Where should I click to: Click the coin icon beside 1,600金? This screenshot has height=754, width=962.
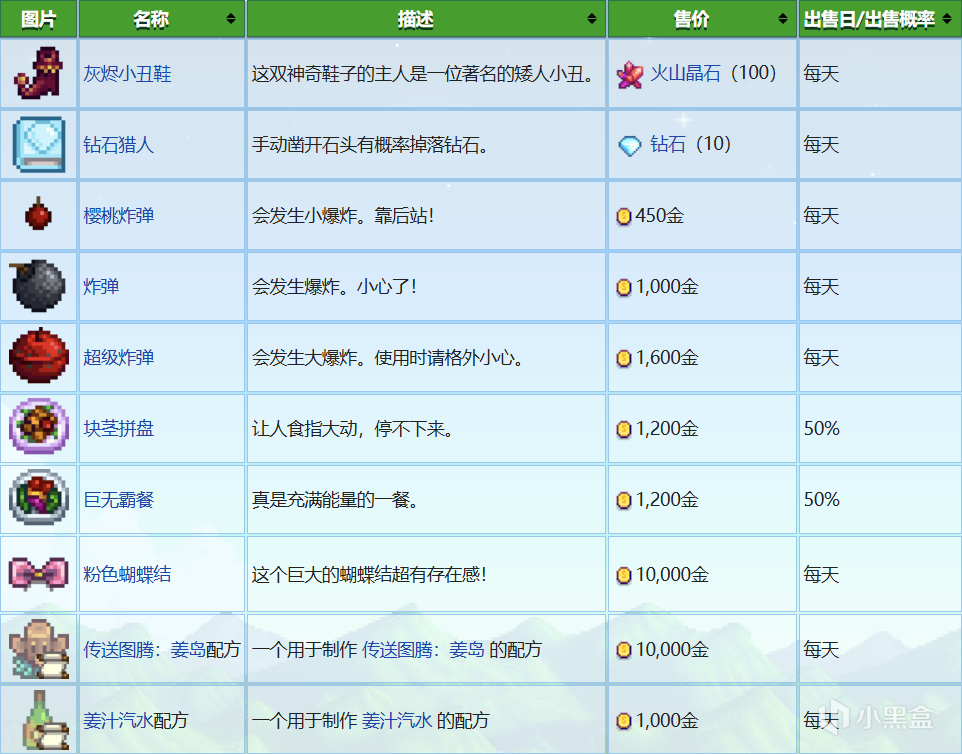click(623, 358)
